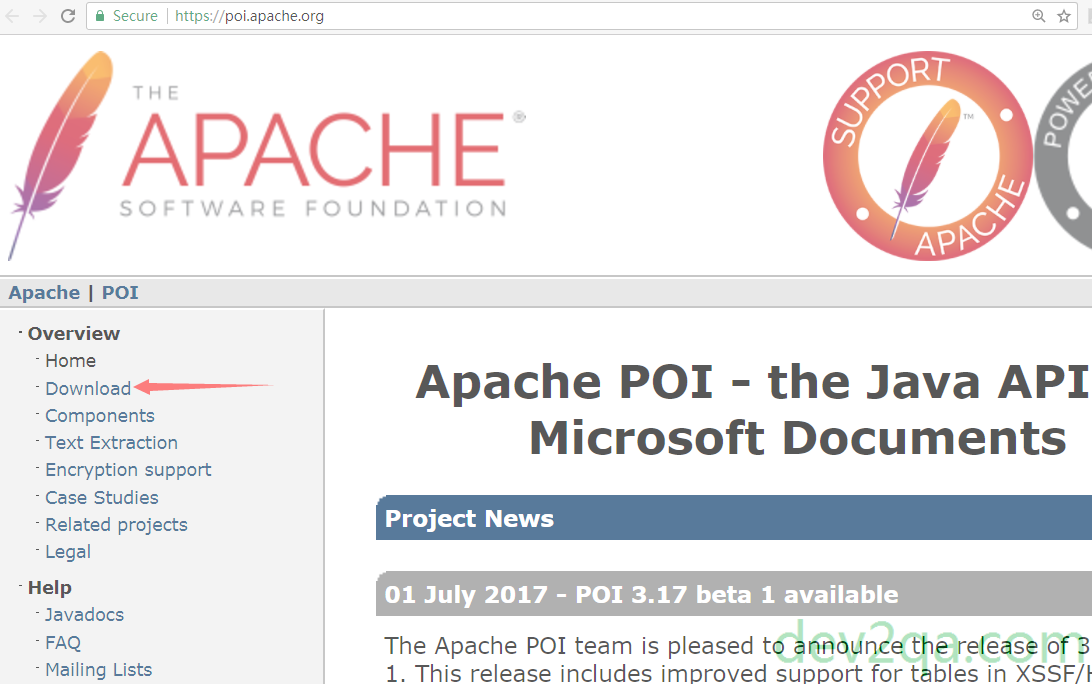
Task: Open the Components link
Action: [100, 416]
